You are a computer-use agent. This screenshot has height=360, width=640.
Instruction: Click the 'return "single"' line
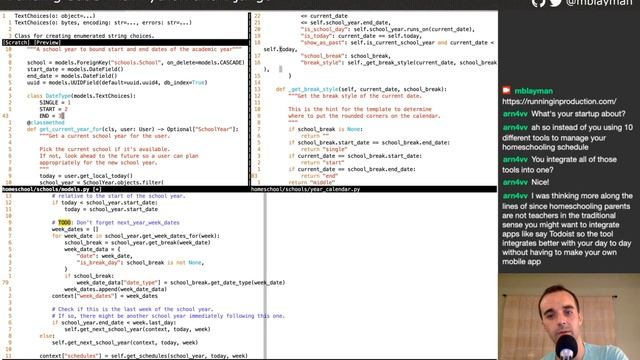click(x=324, y=149)
